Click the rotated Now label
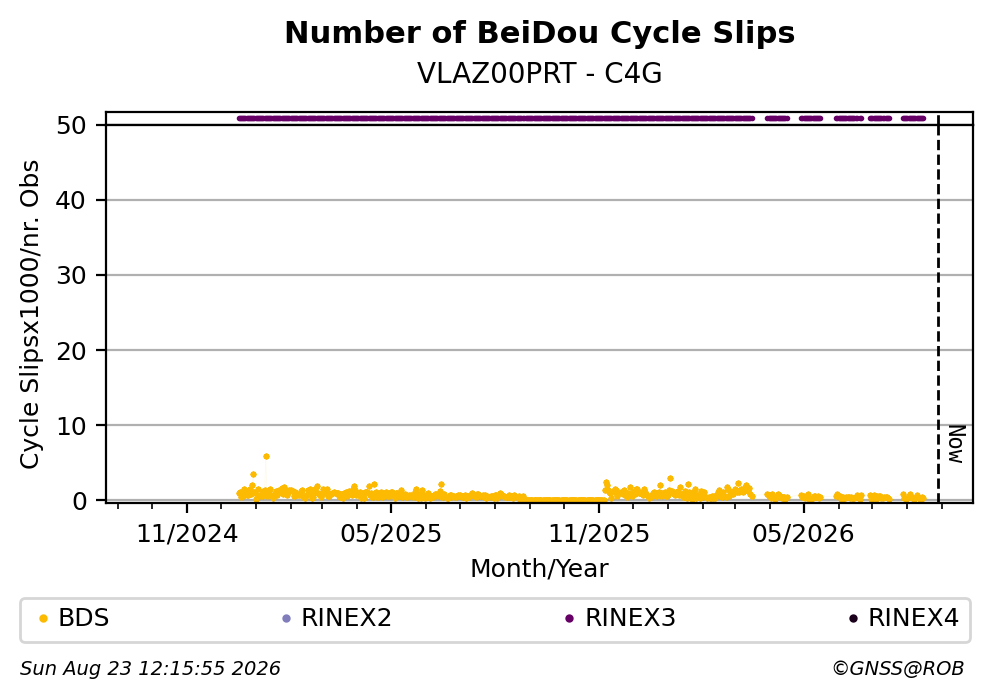 tap(956, 444)
